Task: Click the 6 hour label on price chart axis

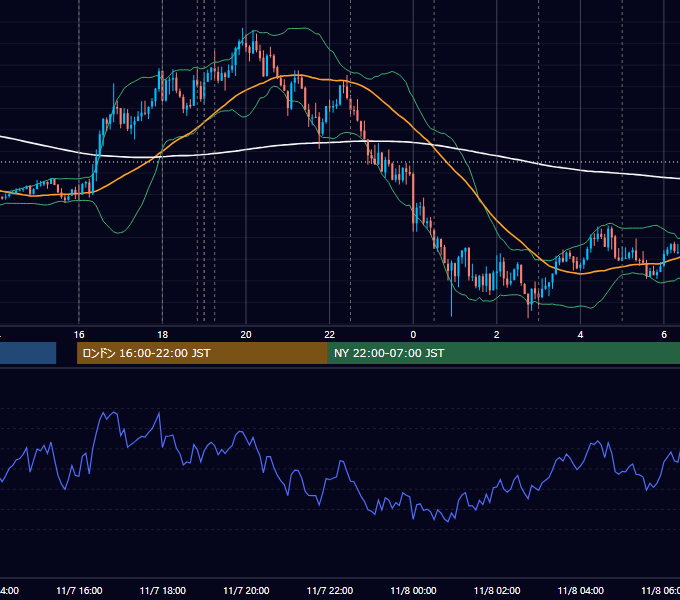Action: pos(664,335)
